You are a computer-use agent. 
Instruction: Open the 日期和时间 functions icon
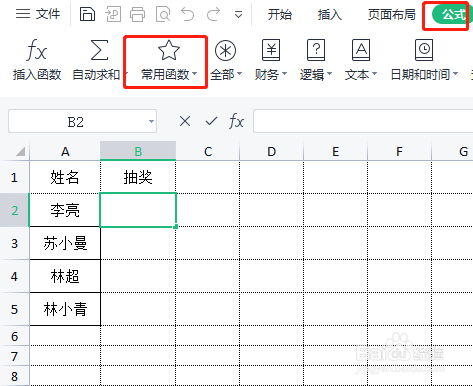coord(424,50)
